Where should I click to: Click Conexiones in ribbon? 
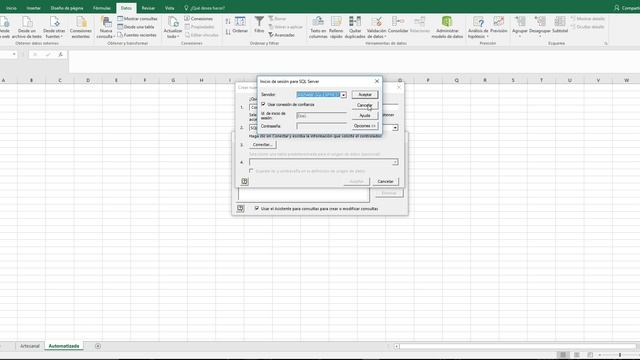(198, 19)
